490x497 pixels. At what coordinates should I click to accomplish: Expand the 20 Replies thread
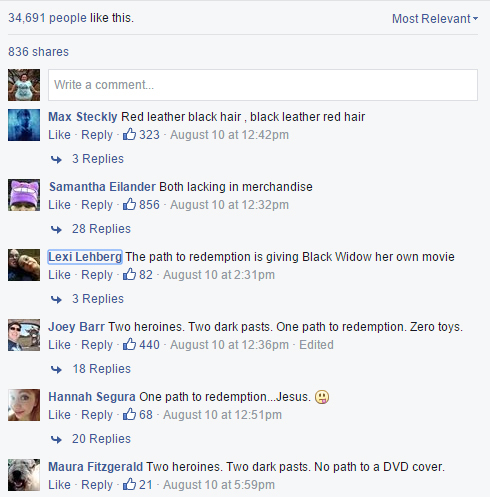tap(101, 439)
